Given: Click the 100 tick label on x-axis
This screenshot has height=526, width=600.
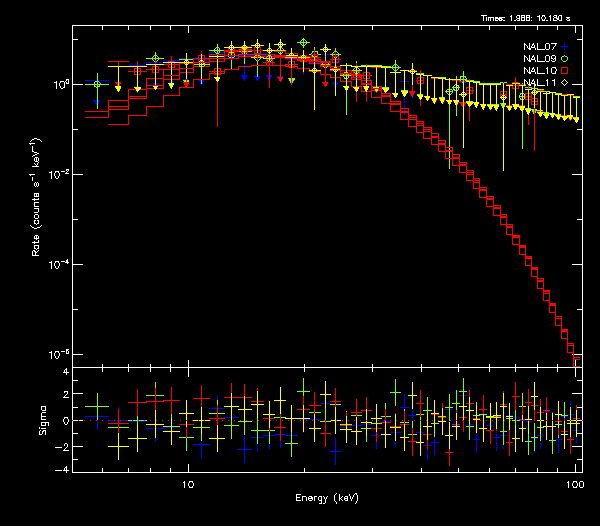Looking at the screenshot, I should pos(574,484).
